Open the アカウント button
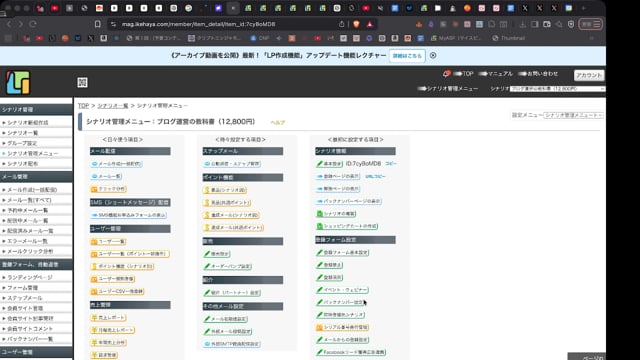The image size is (640, 360). (589, 75)
